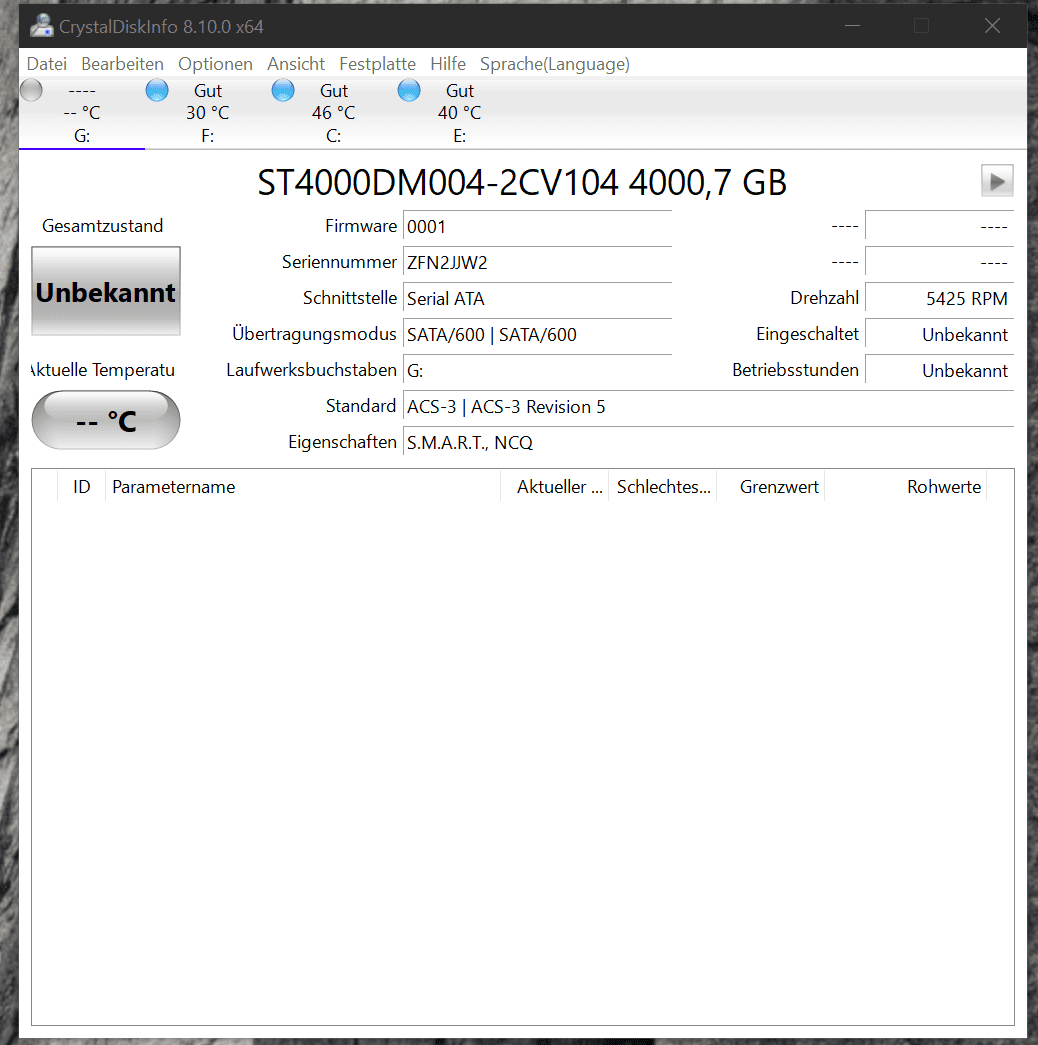Click the Laufwerksbuchstaben field G:
The height and width of the screenshot is (1045, 1038).
coord(537,370)
